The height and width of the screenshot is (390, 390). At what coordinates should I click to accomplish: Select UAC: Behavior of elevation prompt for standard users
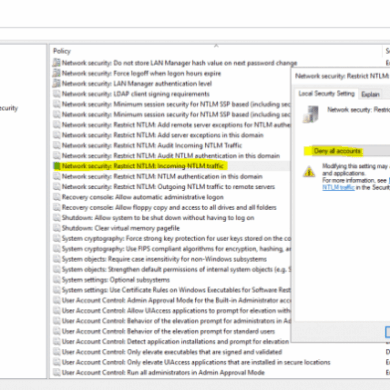pos(168,331)
